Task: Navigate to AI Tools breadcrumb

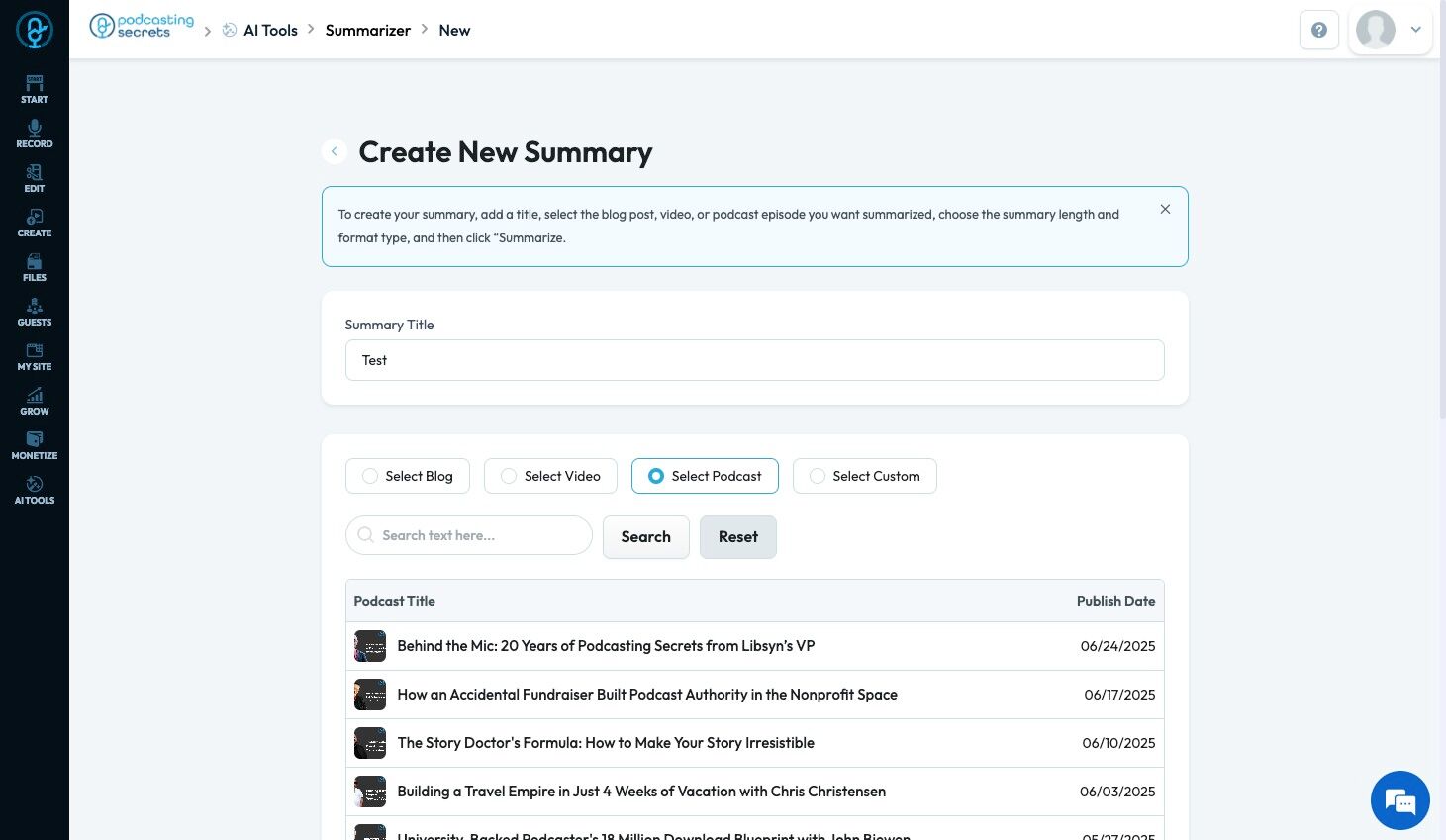Action: point(270,30)
